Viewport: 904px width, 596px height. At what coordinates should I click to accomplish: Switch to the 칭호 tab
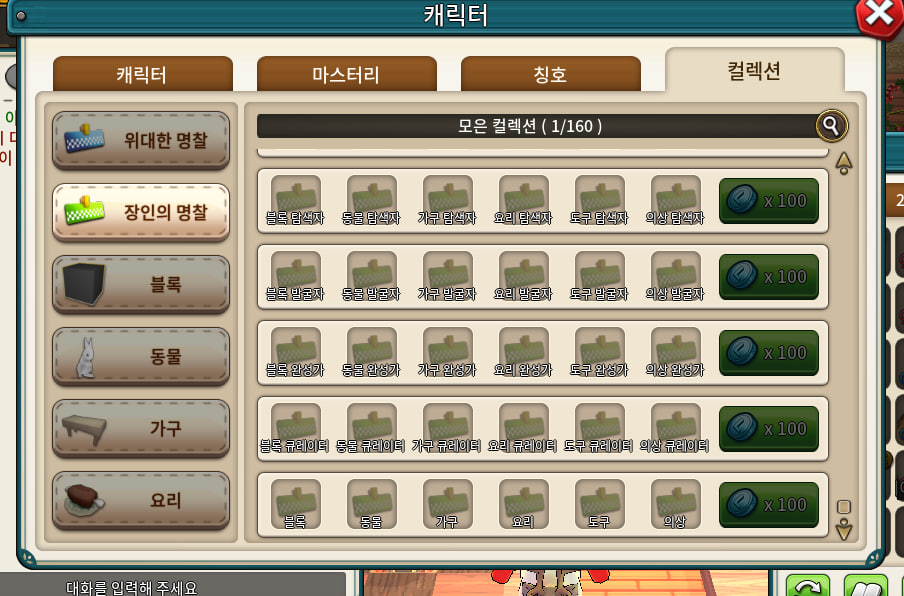click(x=551, y=74)
